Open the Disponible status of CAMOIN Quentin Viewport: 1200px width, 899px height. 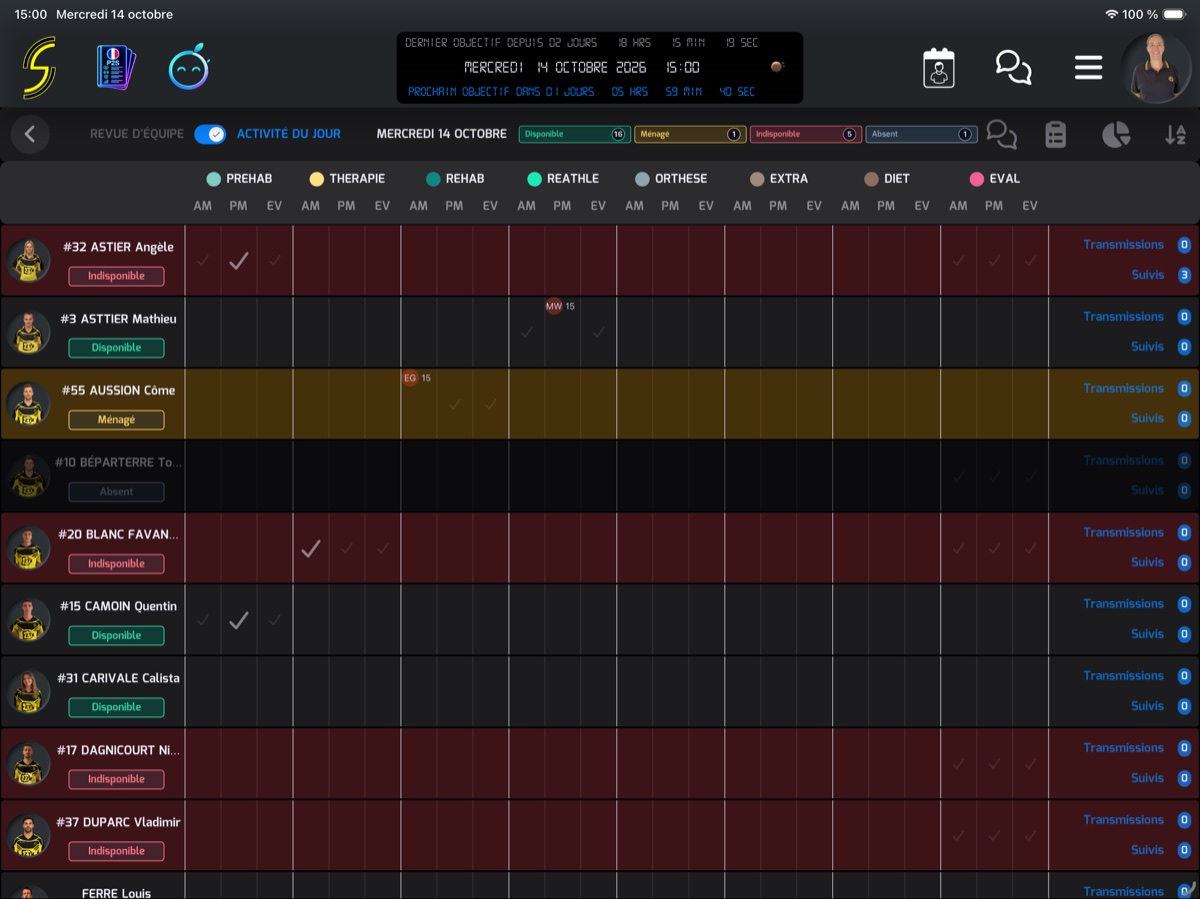coord(116,636)
